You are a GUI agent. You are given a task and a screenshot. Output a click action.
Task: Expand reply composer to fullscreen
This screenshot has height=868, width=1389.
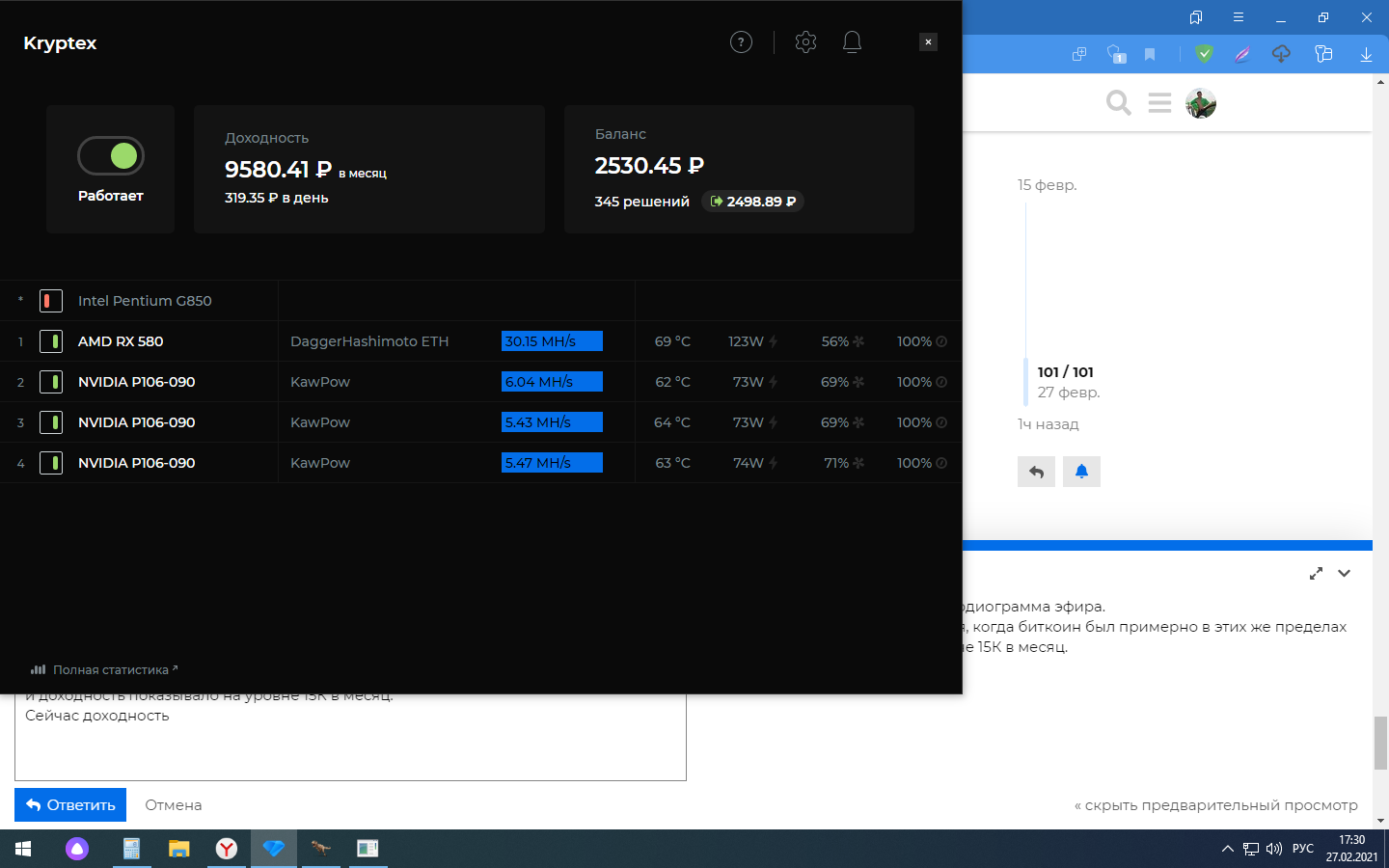pos(1316,573)
